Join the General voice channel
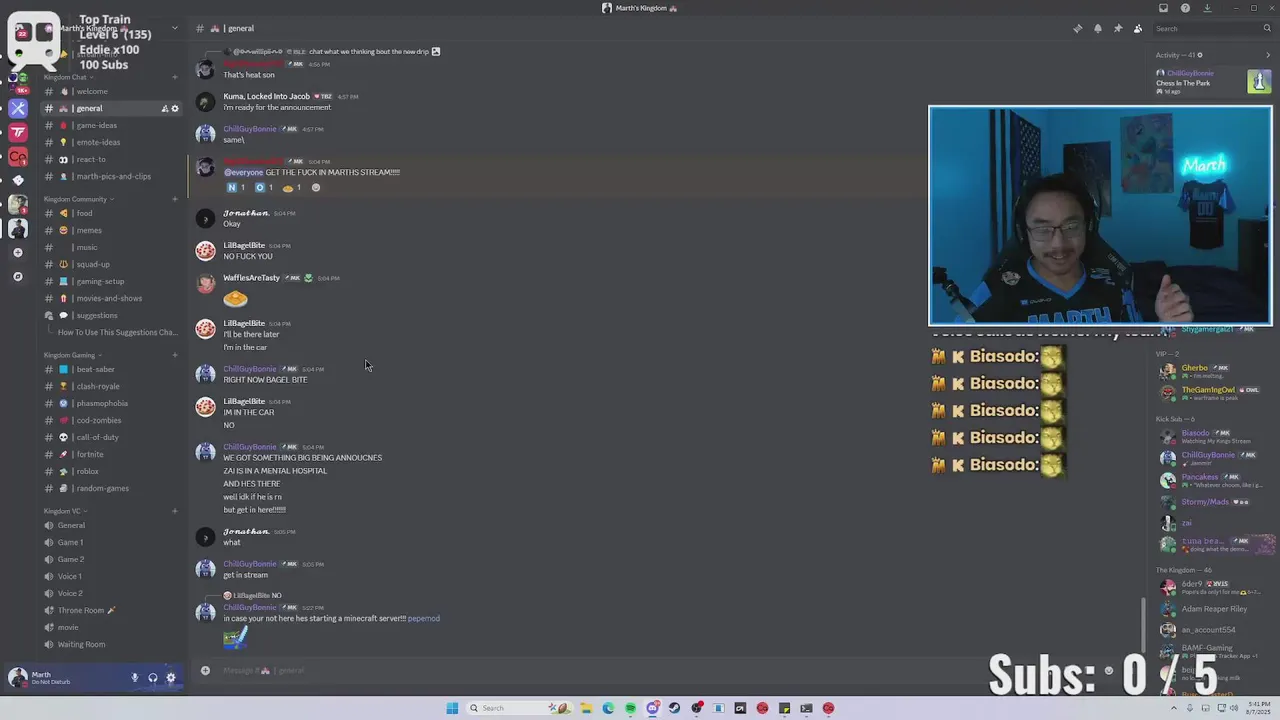The image size is (1280, 720). 112,525
